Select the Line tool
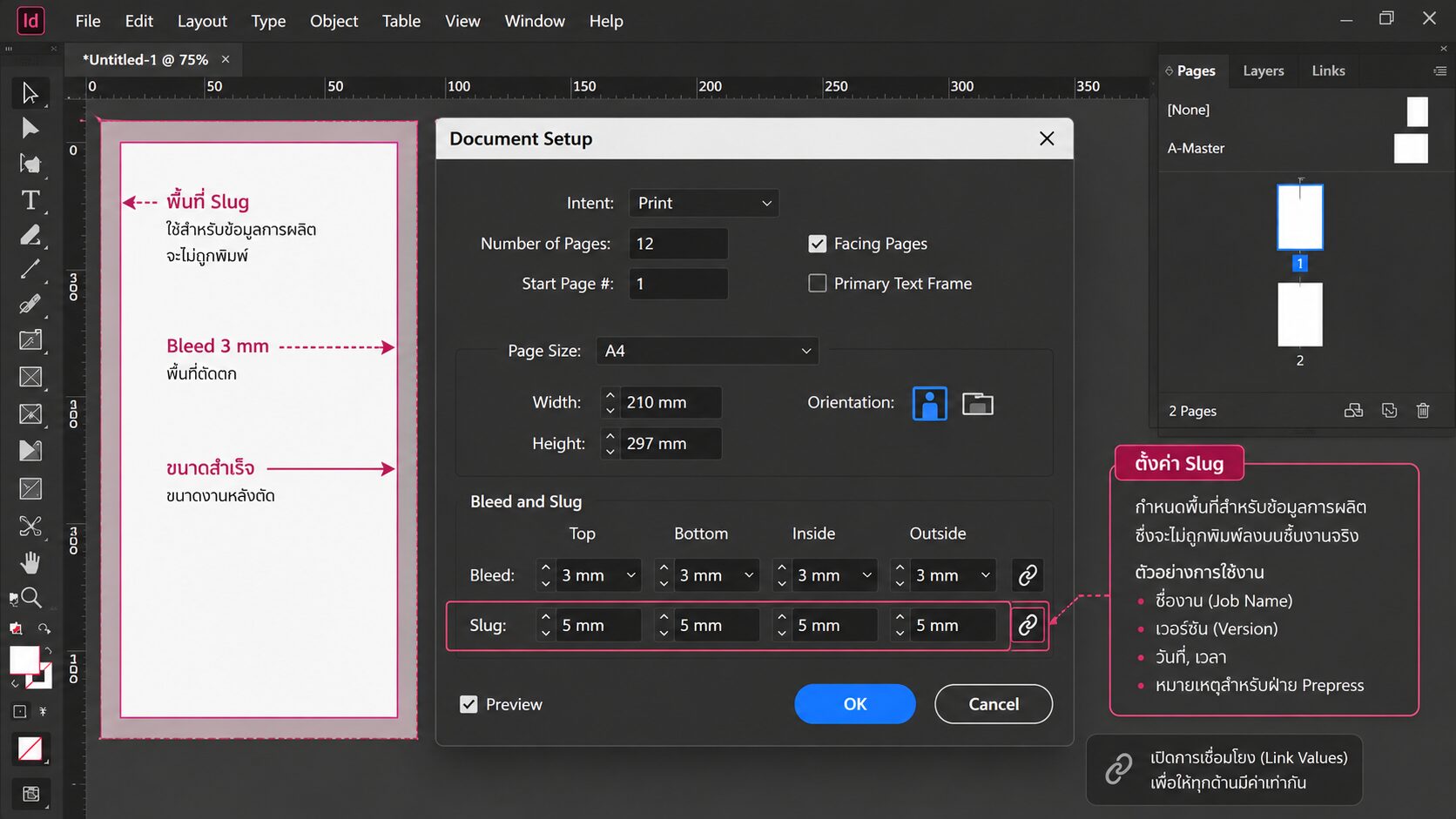The image size is (1456, 819). click(x=30, y=270)
